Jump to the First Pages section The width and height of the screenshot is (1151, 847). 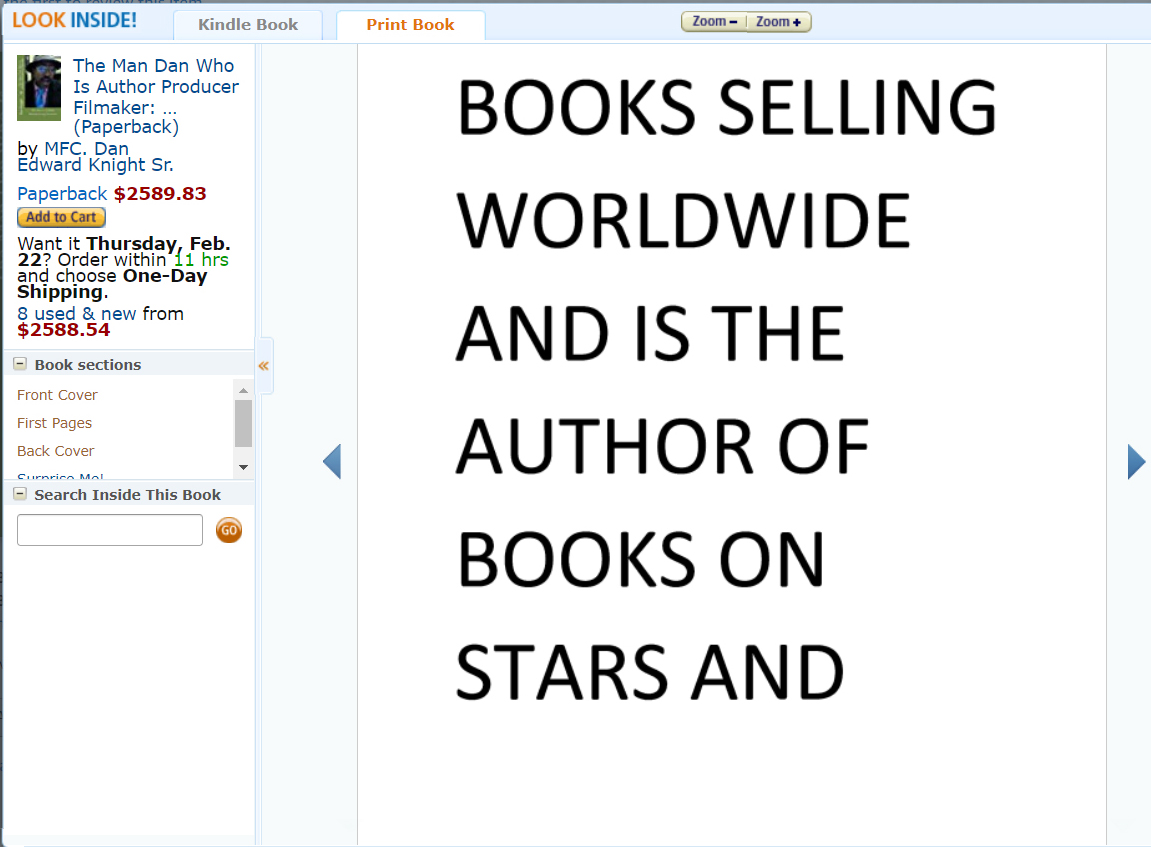[x=54, y=423]
